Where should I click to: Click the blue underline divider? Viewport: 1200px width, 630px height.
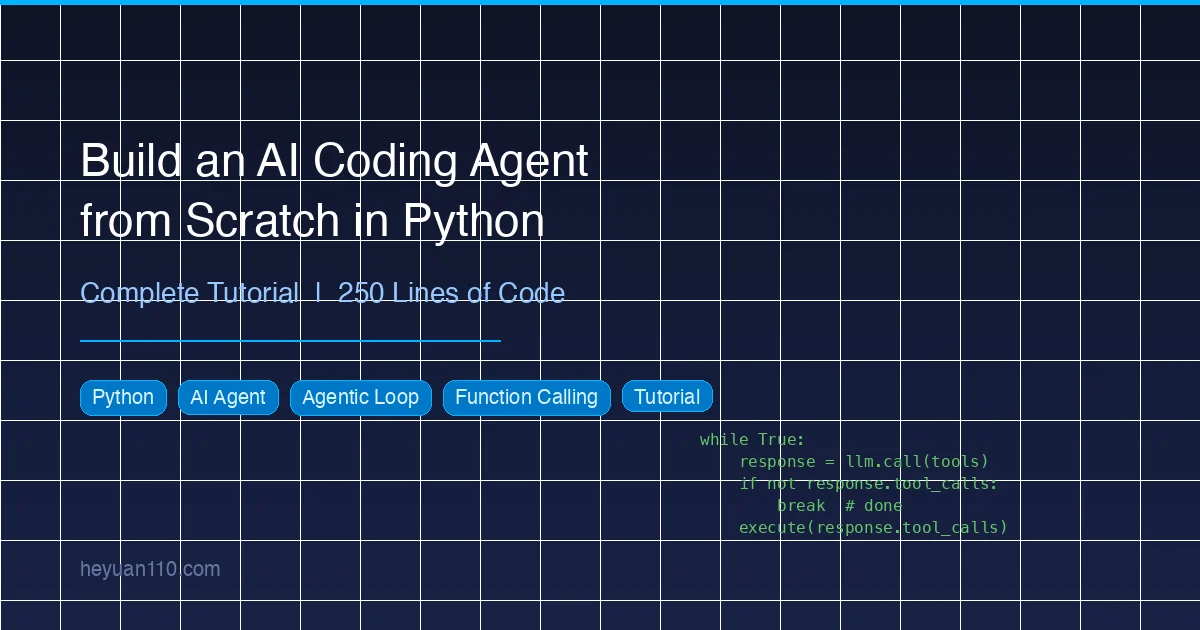coord(290,340)
